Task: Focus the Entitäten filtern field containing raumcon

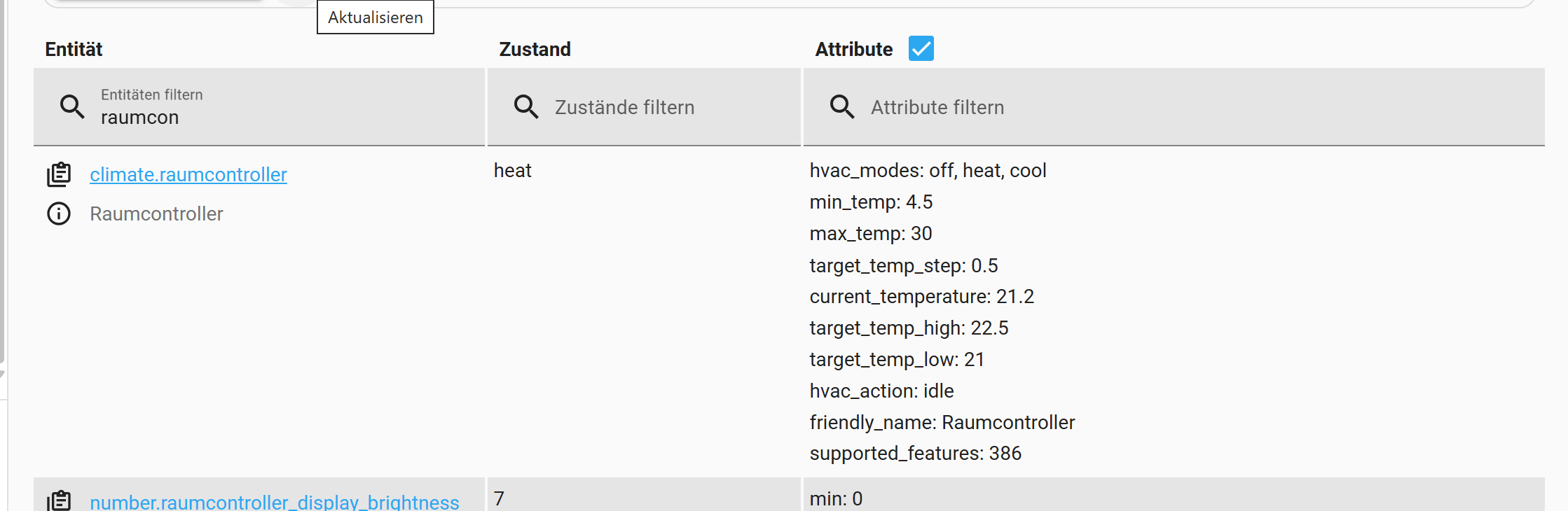Action: (280, 117)
